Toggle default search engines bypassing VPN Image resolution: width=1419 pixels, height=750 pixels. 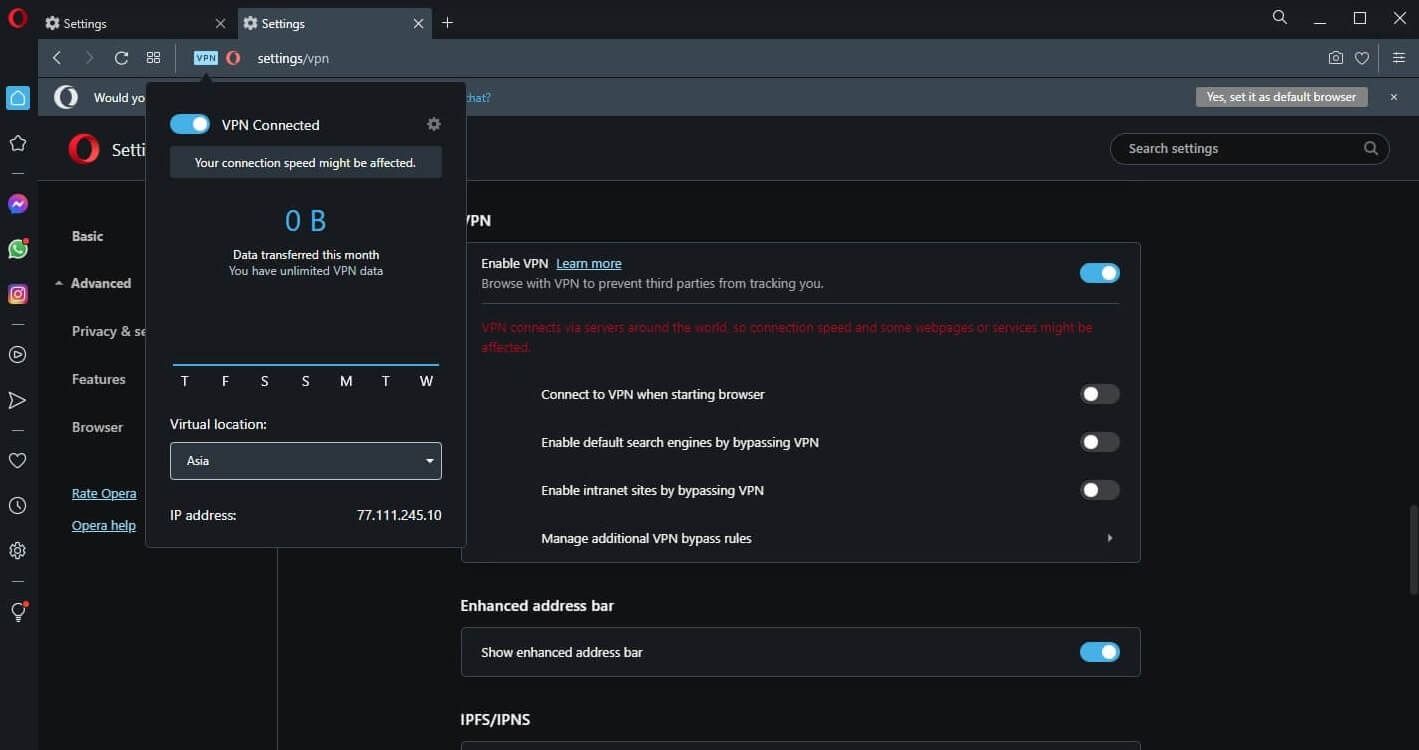pyautogui.click(x=1099, y=442)
